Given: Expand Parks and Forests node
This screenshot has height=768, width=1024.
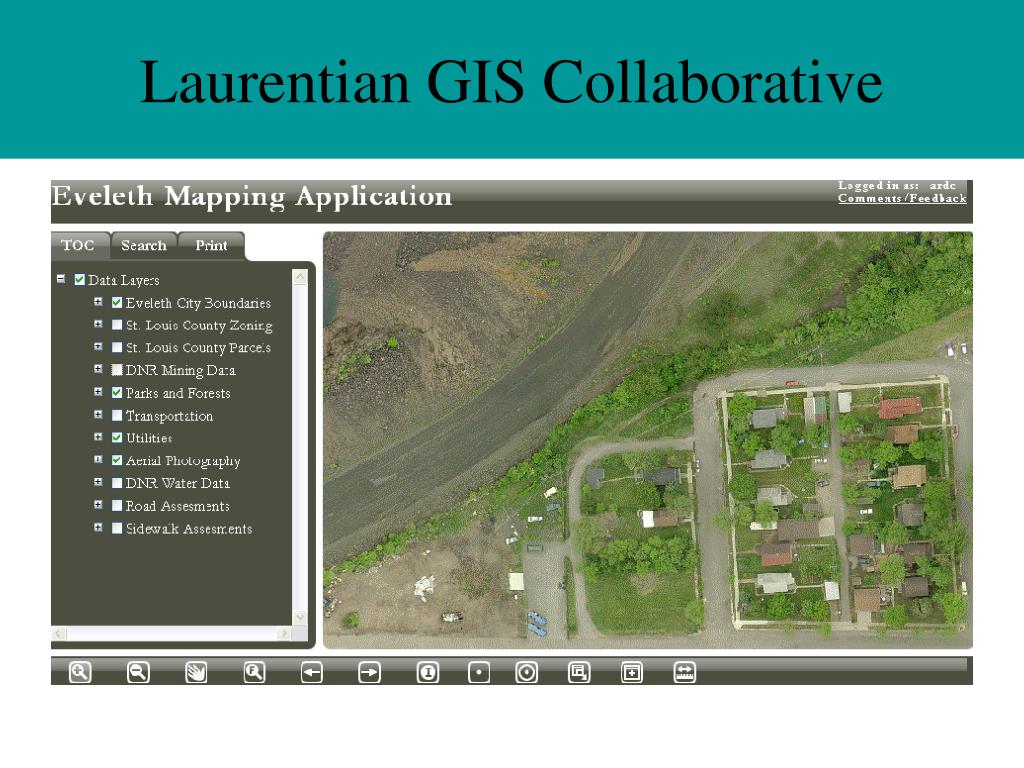Looking at the screenshot, I should pos(98,392).
